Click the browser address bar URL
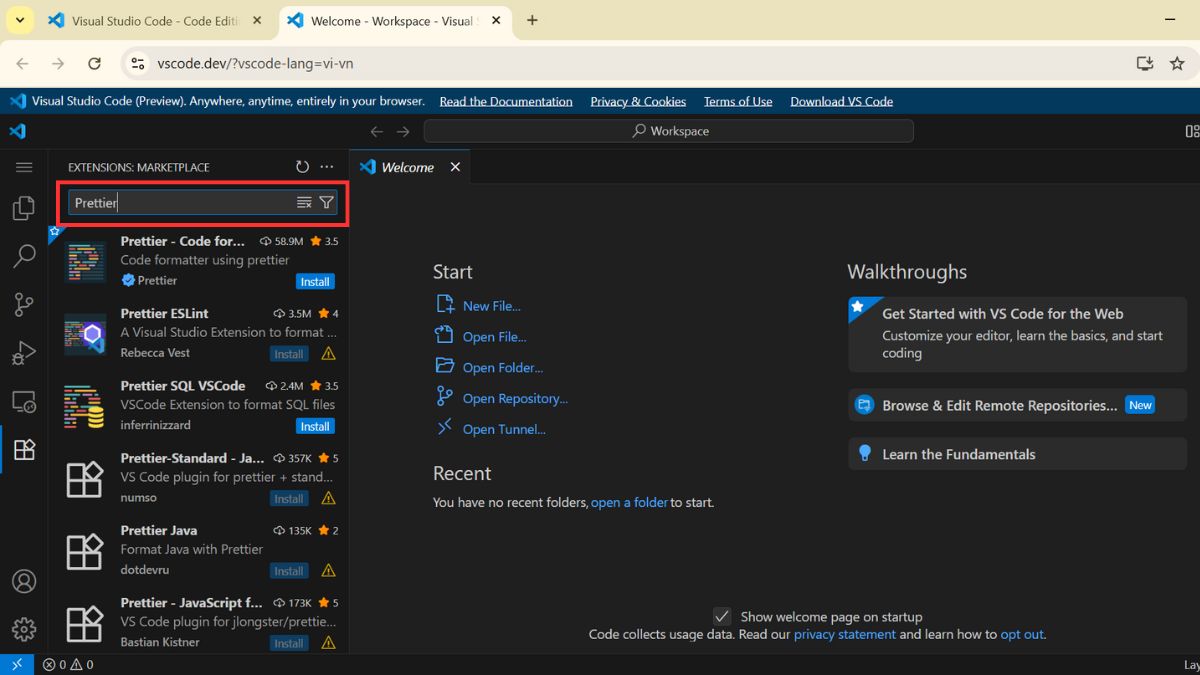 255,63
